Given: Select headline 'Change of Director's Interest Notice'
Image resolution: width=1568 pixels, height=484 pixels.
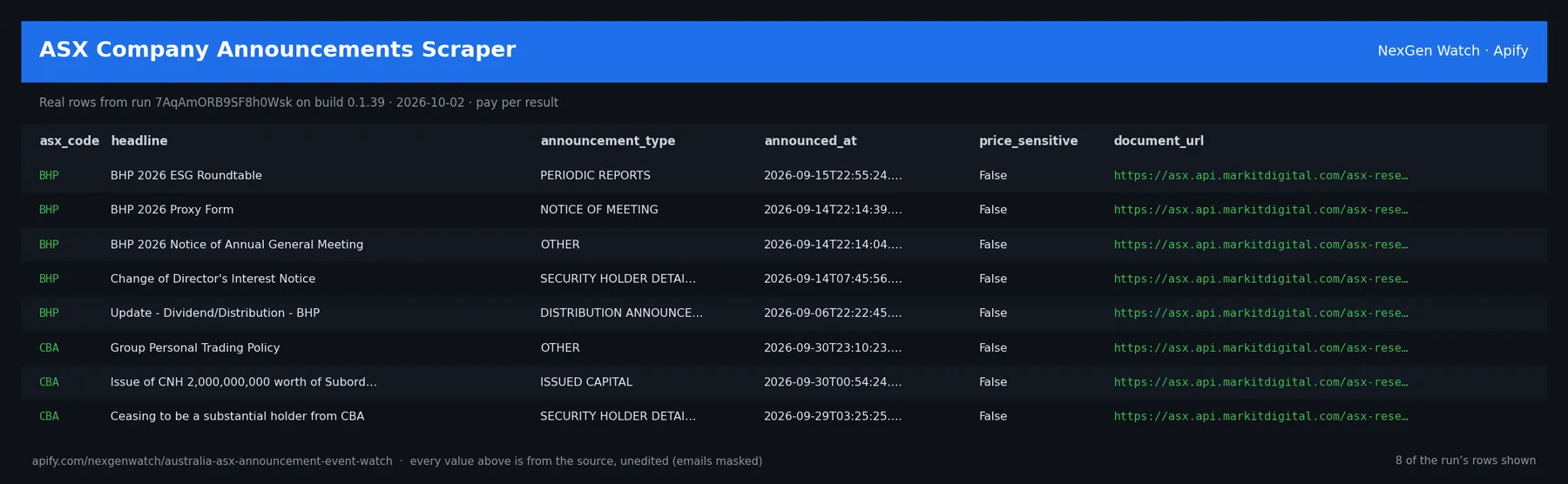Looking at the screenshot, I should coord(213,279).
